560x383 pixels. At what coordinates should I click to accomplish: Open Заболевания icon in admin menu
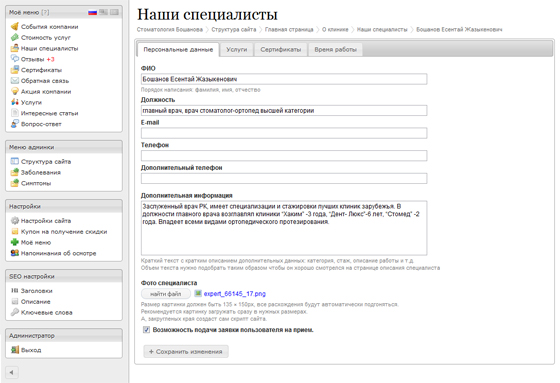pos(15,172)
